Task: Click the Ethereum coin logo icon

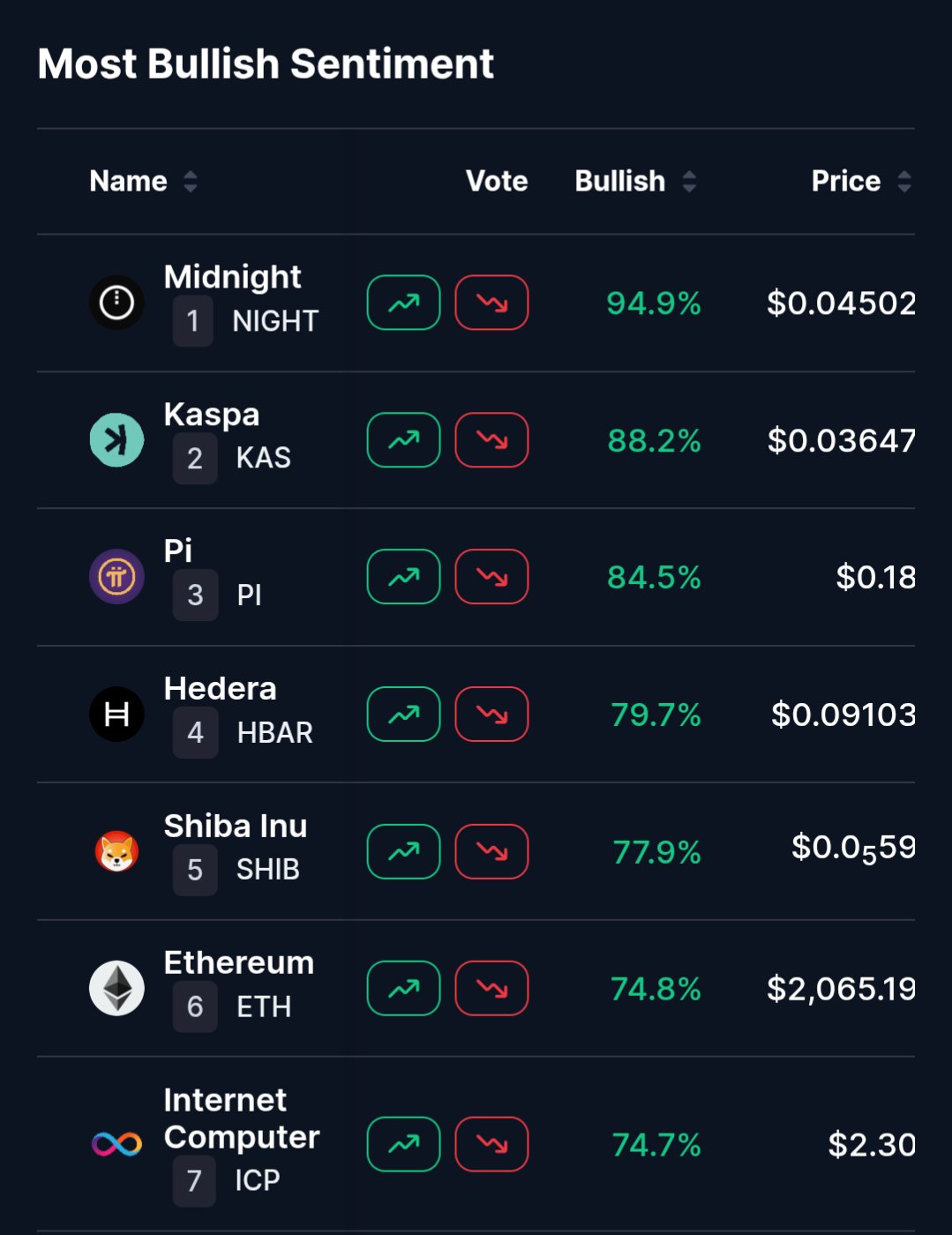Action: pos(116,988)
